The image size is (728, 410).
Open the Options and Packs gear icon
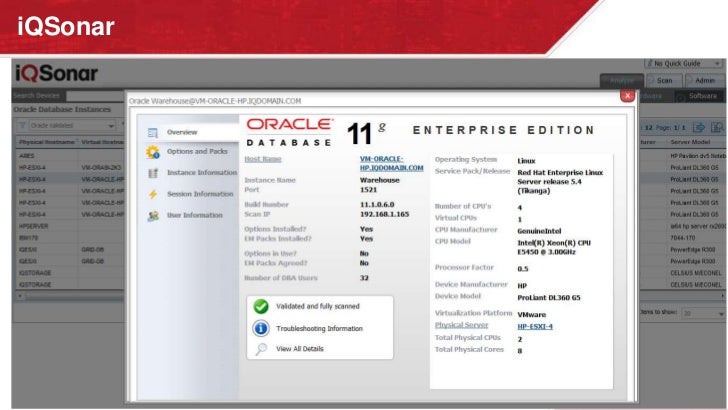(x=153, y=152)
